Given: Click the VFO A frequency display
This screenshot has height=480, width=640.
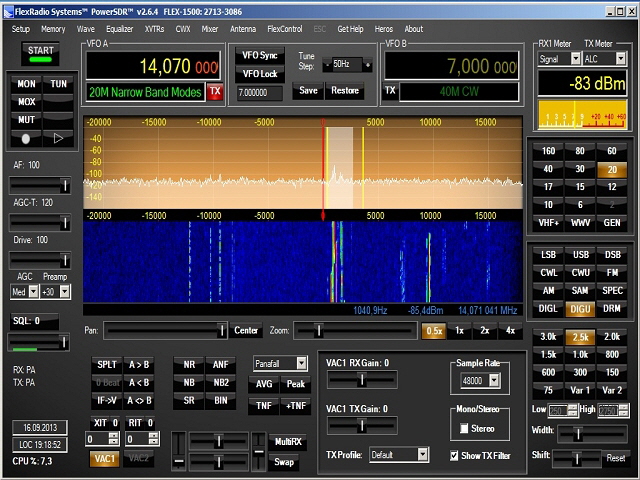Looking at the screenshot, I should (153, 66).
